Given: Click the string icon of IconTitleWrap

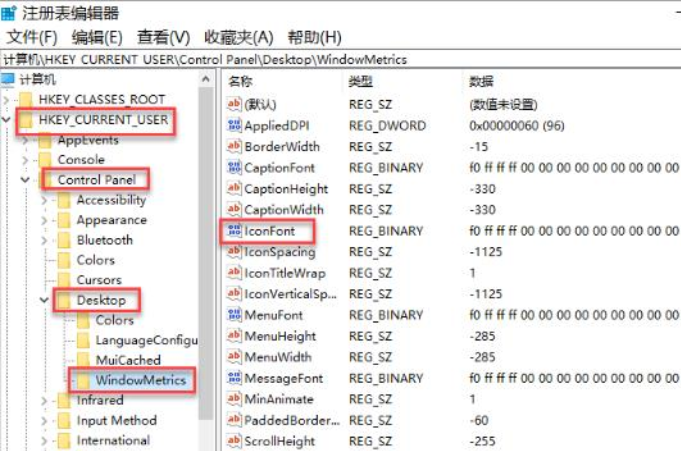Looking at the screenshot, I should (234, 273).
